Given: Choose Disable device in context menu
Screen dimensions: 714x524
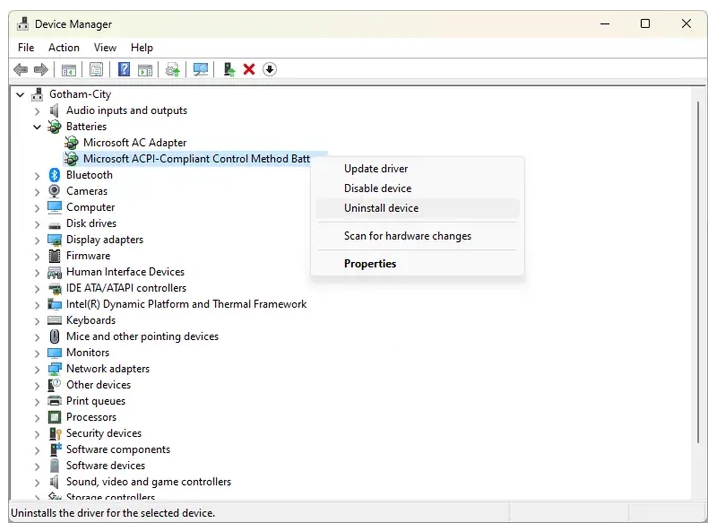Looking at the screenshot, I should point(417,188).
